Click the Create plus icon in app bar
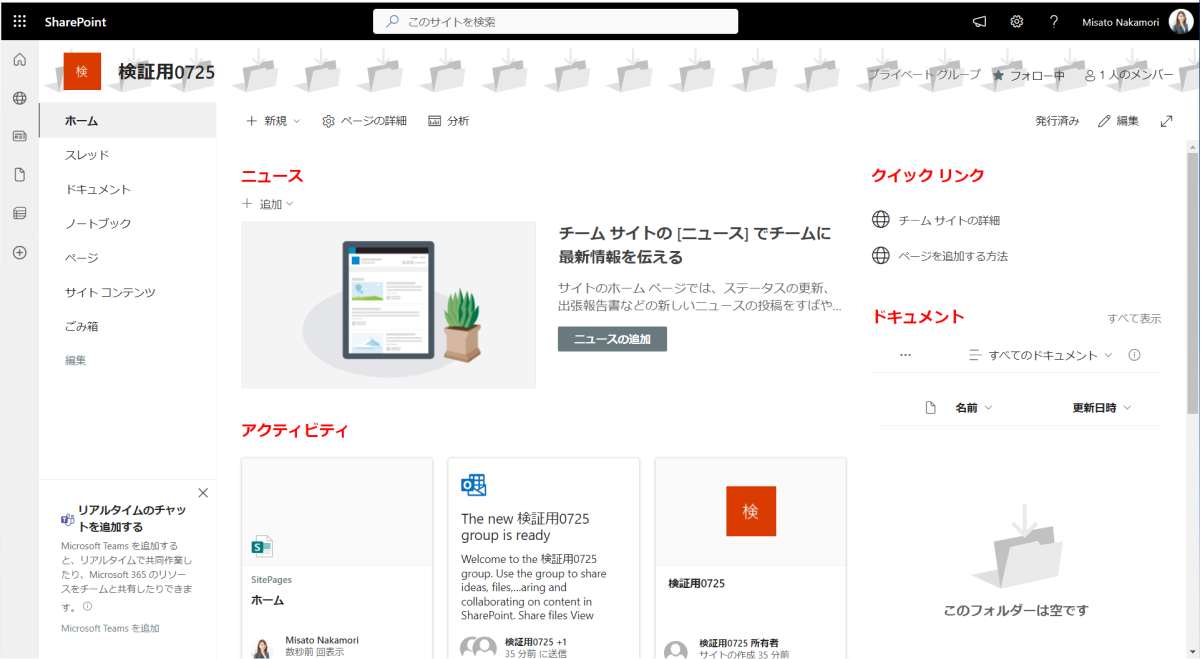Image resolution: width=1201 pixels, height=659 pixels. click(19, 252)
